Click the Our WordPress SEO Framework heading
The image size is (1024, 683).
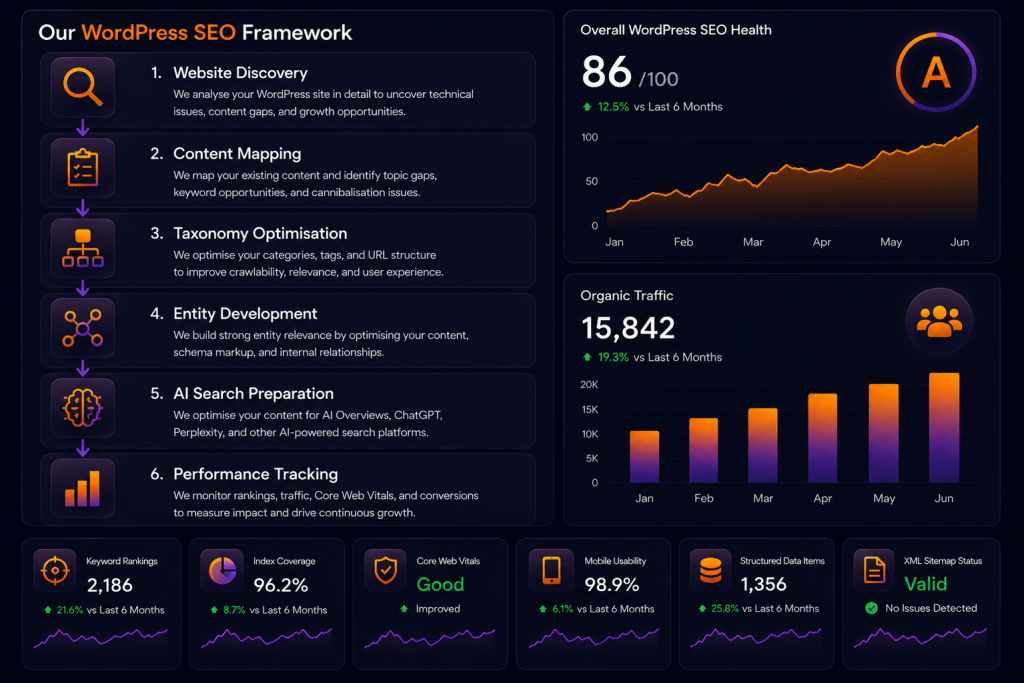[195, 33]
